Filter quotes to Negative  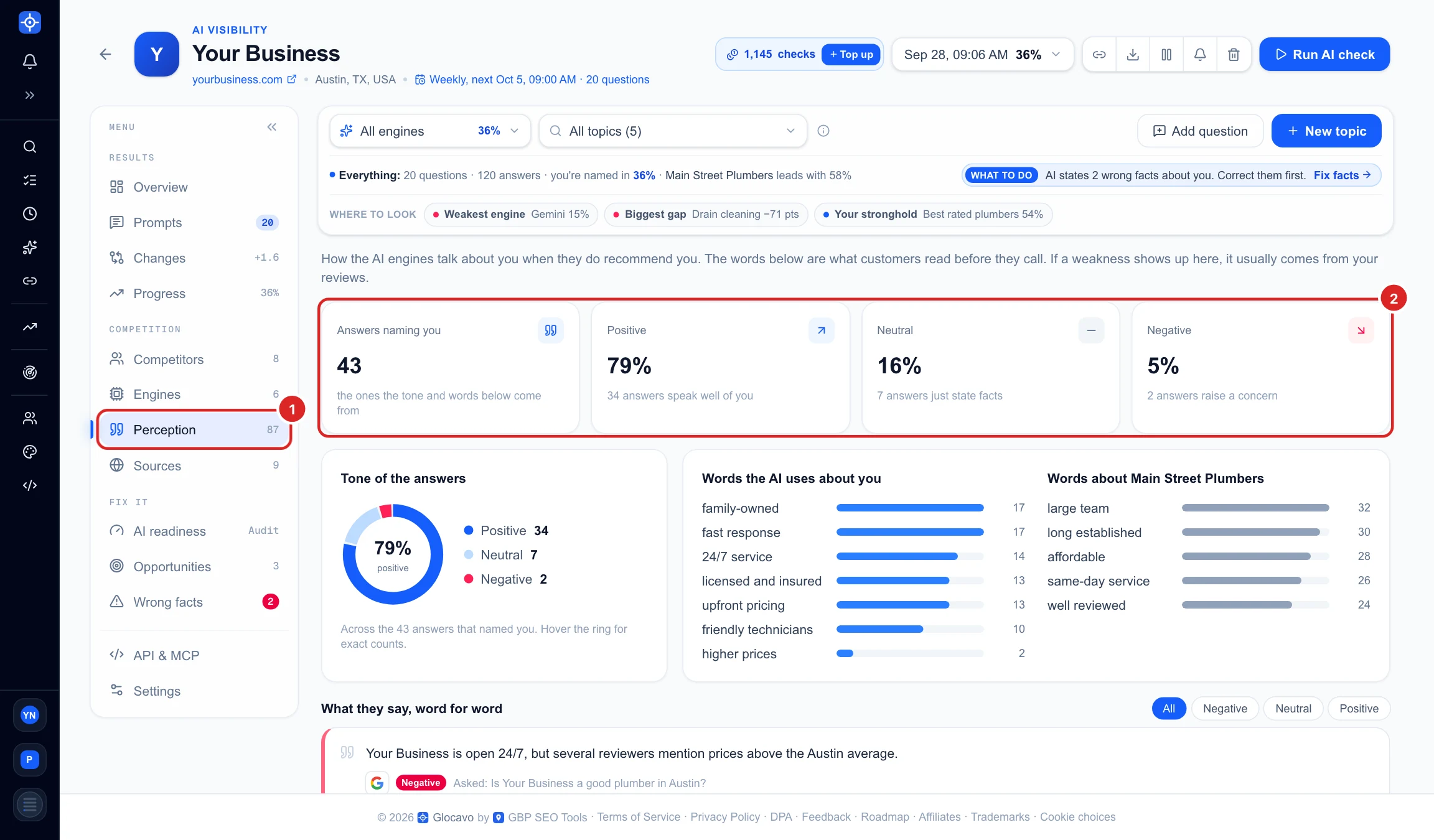coord(1225,709)
